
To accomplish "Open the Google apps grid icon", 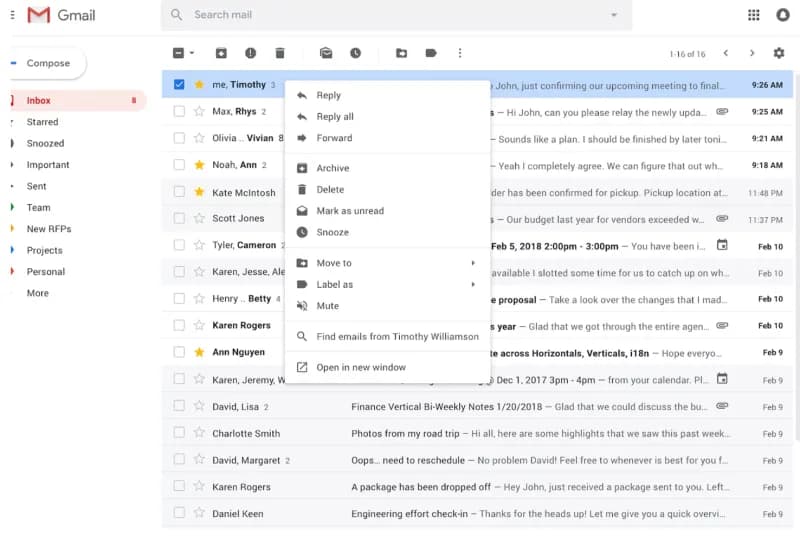I will click(x=754, y=14).
